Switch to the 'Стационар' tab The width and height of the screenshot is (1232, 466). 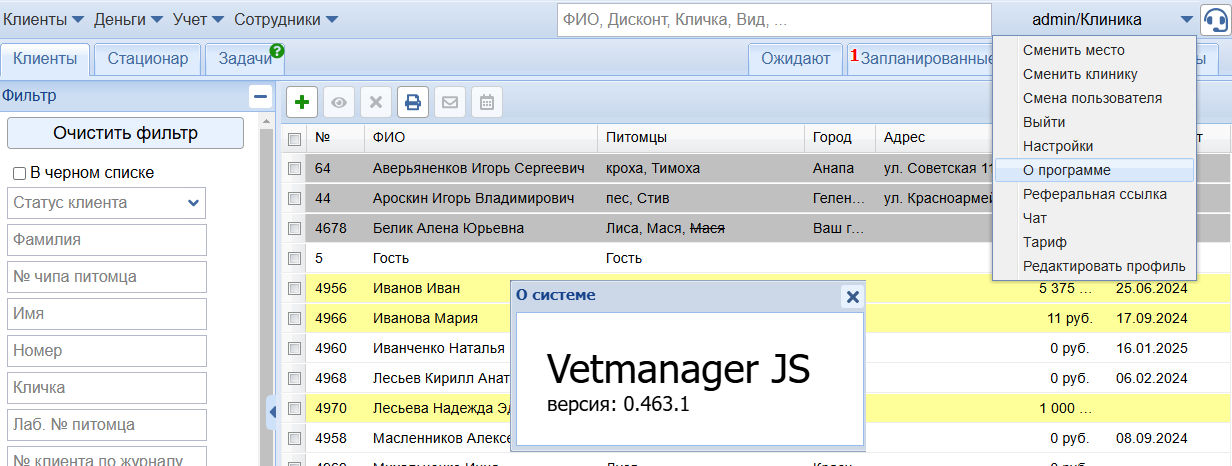click(148, 59)
